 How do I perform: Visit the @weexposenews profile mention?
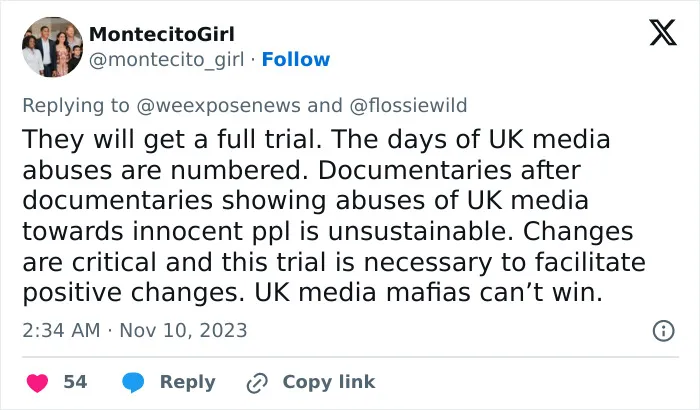click(x=218, y=106)
